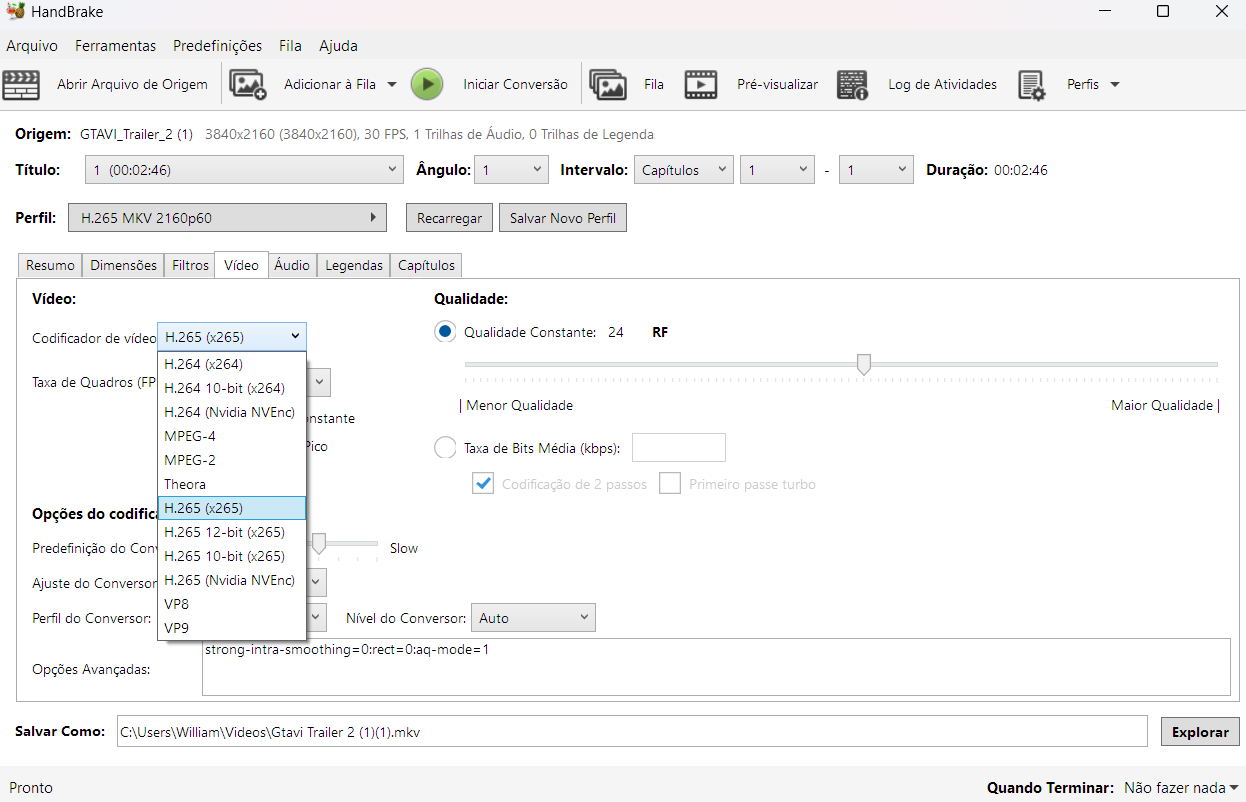Open the end chapter dropdown
The height and width of the screenshot is (802, 1246).
pos(876,170)
